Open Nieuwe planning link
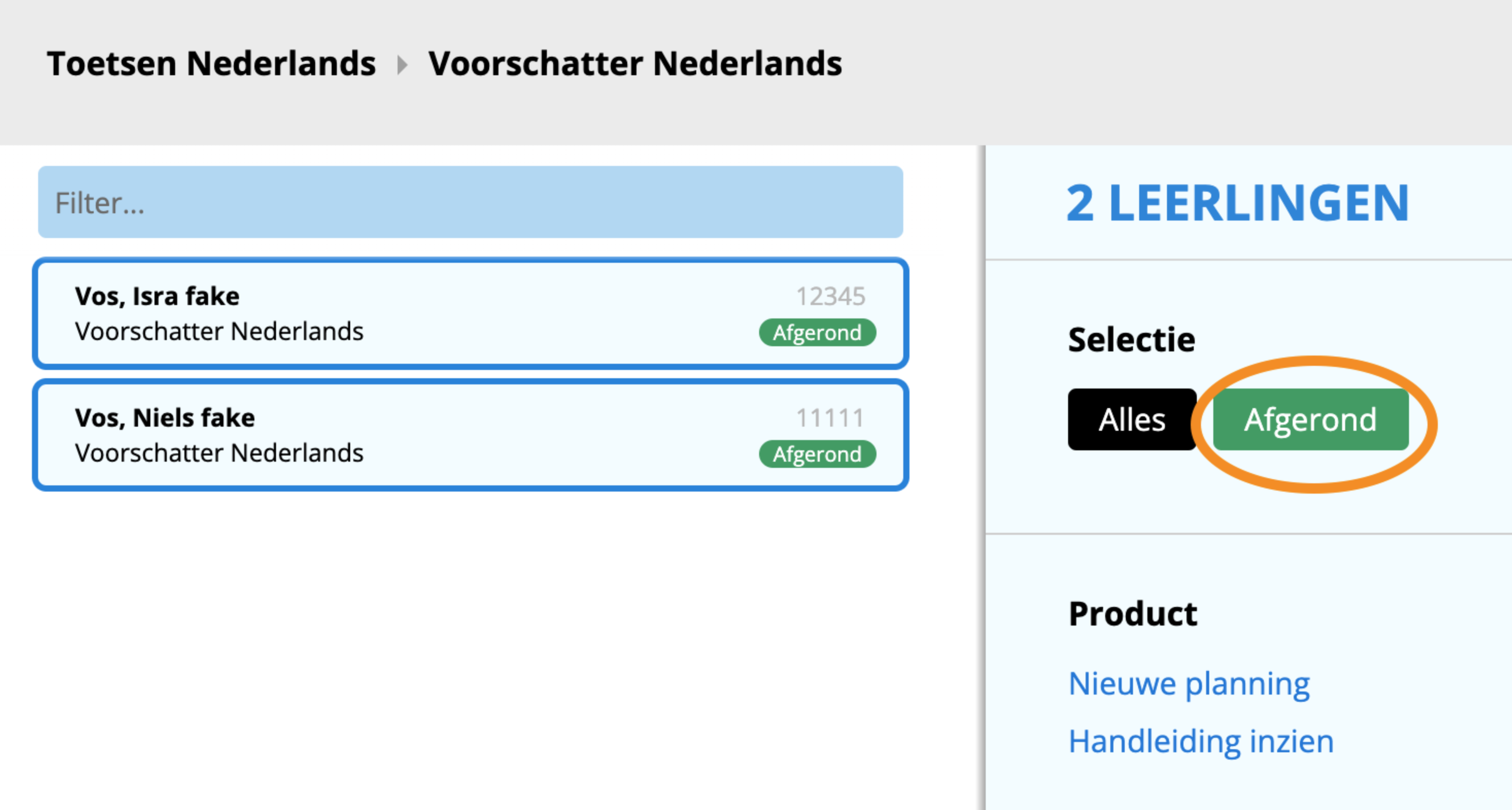This screenshot has width=1512, height=810. click(x=1189, y=684)
